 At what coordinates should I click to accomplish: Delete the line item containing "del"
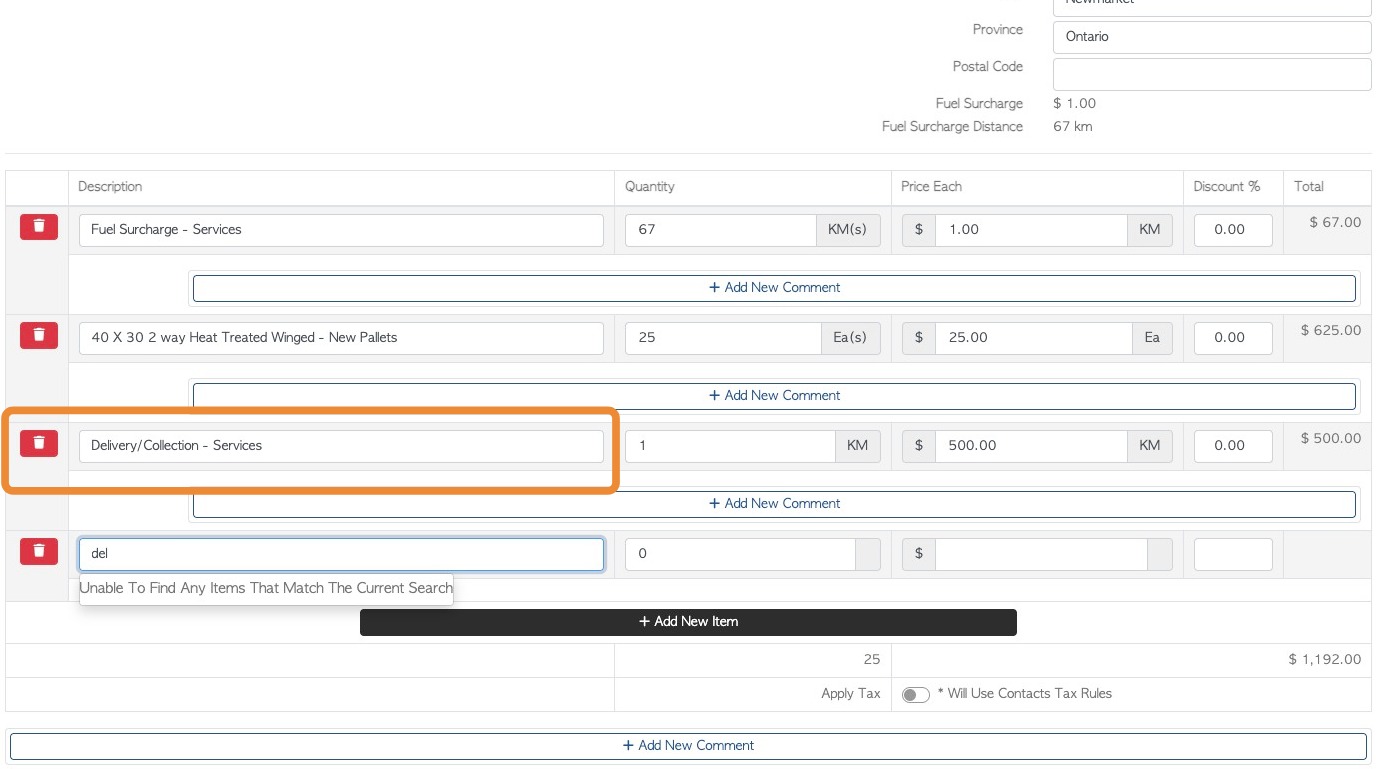39,550
